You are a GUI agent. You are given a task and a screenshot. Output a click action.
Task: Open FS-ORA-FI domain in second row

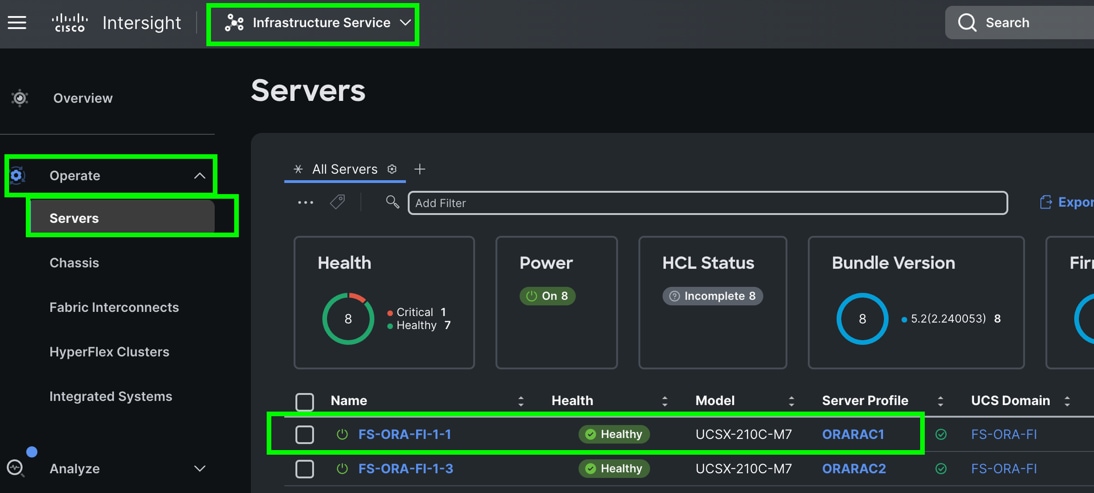click(x=1004, y=469)
